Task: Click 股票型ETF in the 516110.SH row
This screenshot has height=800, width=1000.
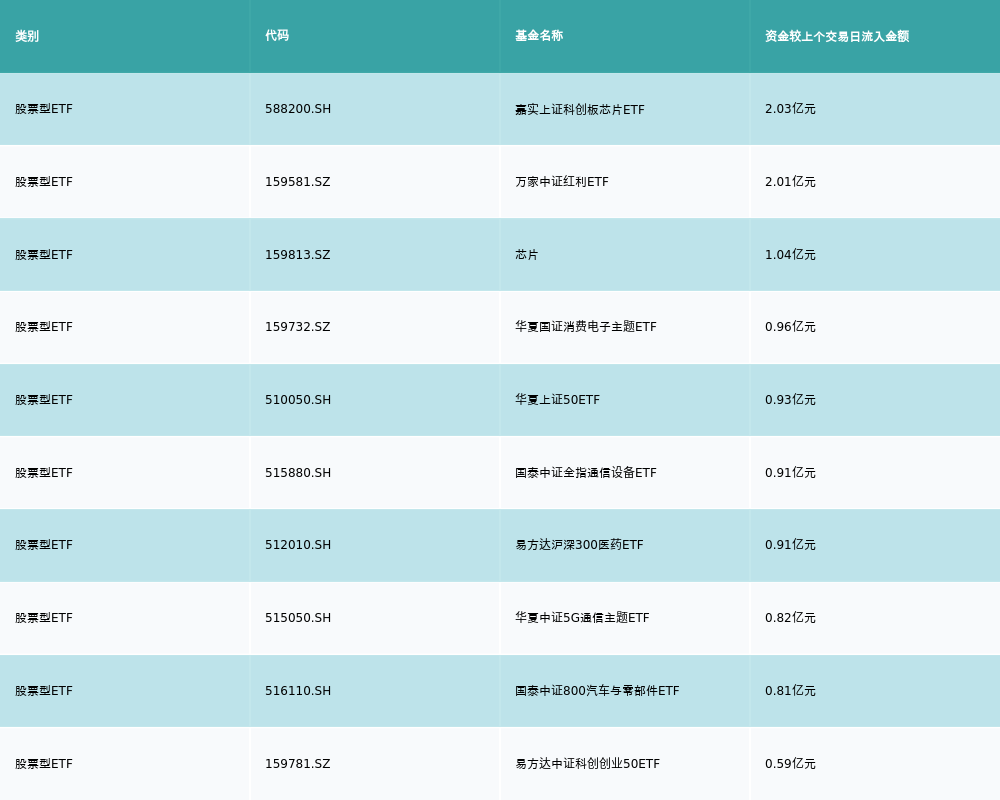Action: tap(44, 691)
